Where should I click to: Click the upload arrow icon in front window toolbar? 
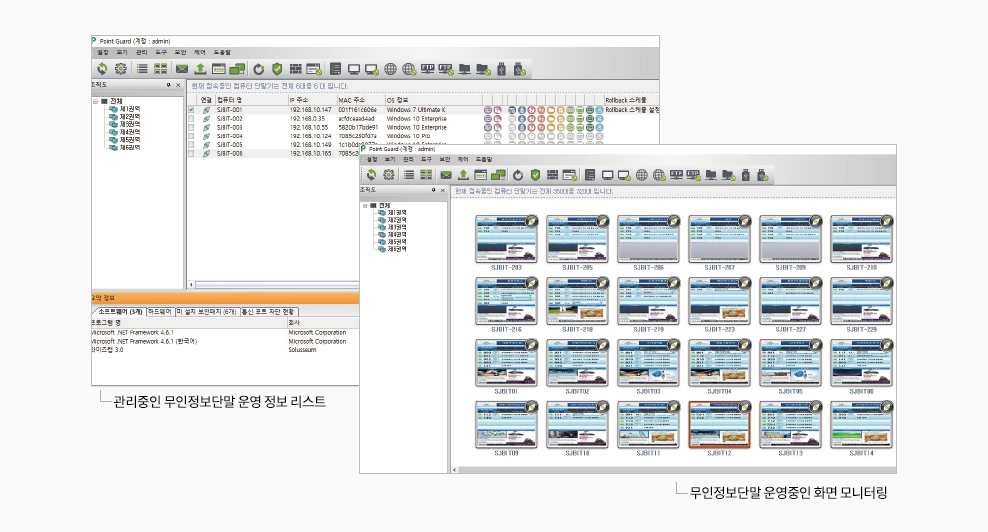pyautogui.click(x=464, y=175)
